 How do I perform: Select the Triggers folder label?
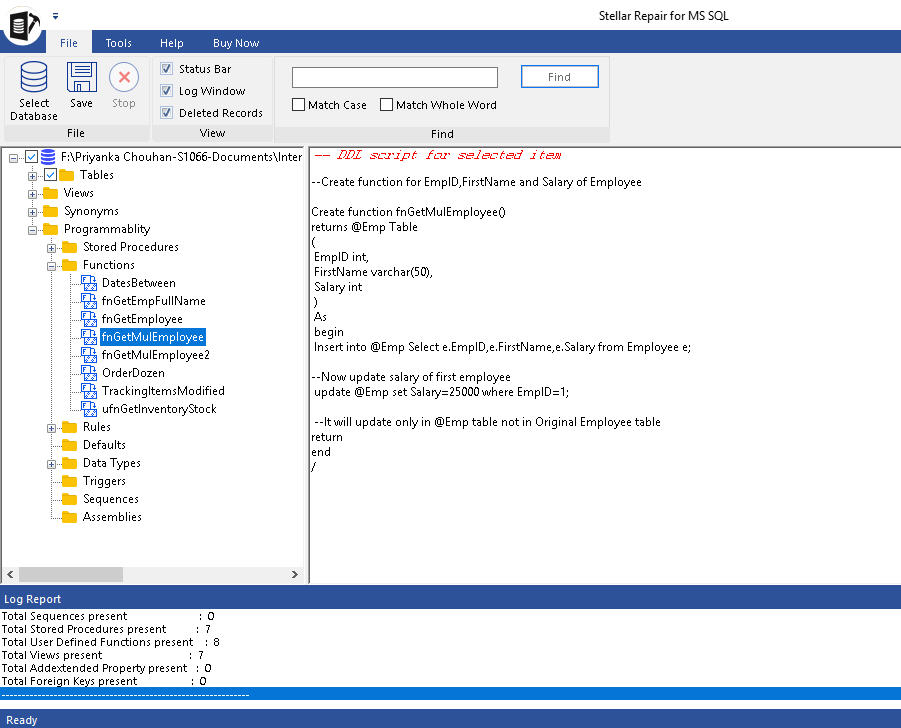104,481
